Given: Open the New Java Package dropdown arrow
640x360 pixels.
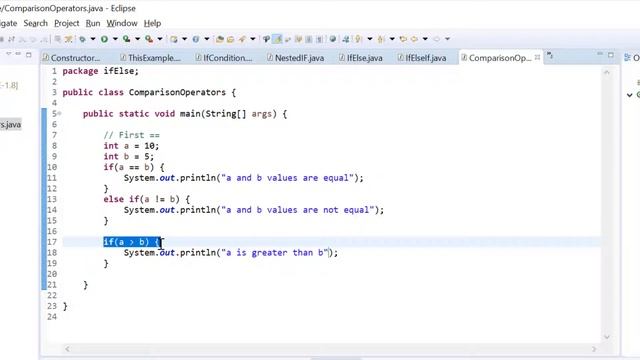Looking at the screenshot, I should coord(184,39).
